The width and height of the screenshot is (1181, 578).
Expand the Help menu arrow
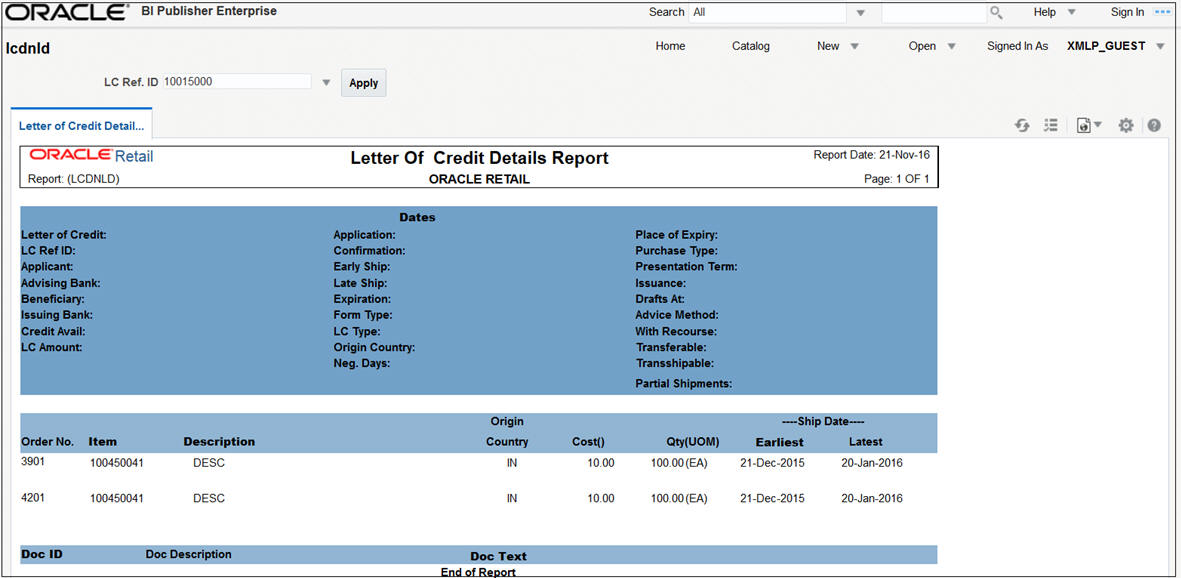pyautogui.click(x=1072, y=13)
